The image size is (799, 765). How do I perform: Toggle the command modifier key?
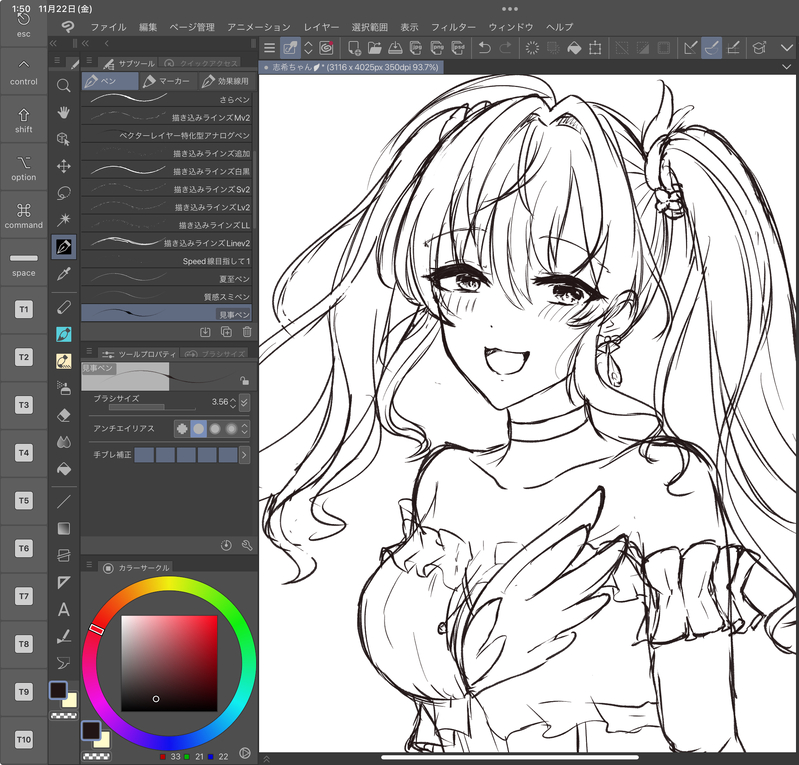pyautogui.click(x=23, y=216)
